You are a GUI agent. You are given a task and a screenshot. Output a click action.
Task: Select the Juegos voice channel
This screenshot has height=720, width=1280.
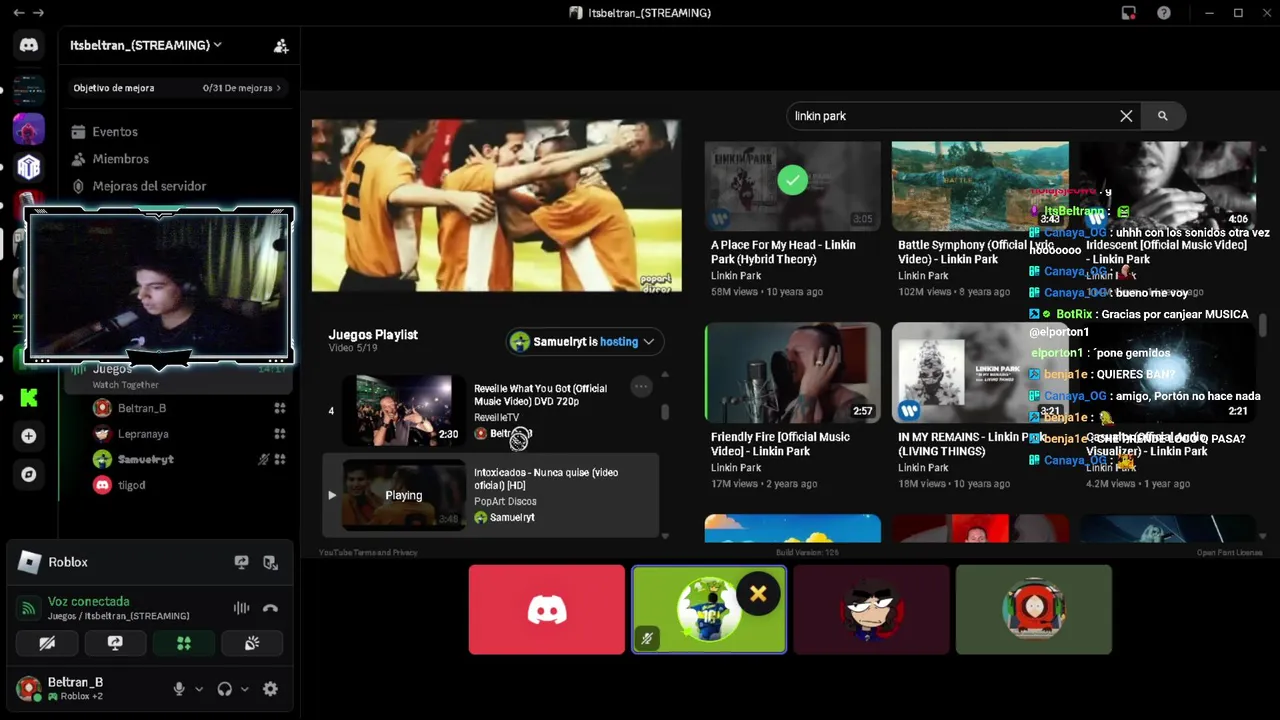pyautogui.click(x=178, y=375)
